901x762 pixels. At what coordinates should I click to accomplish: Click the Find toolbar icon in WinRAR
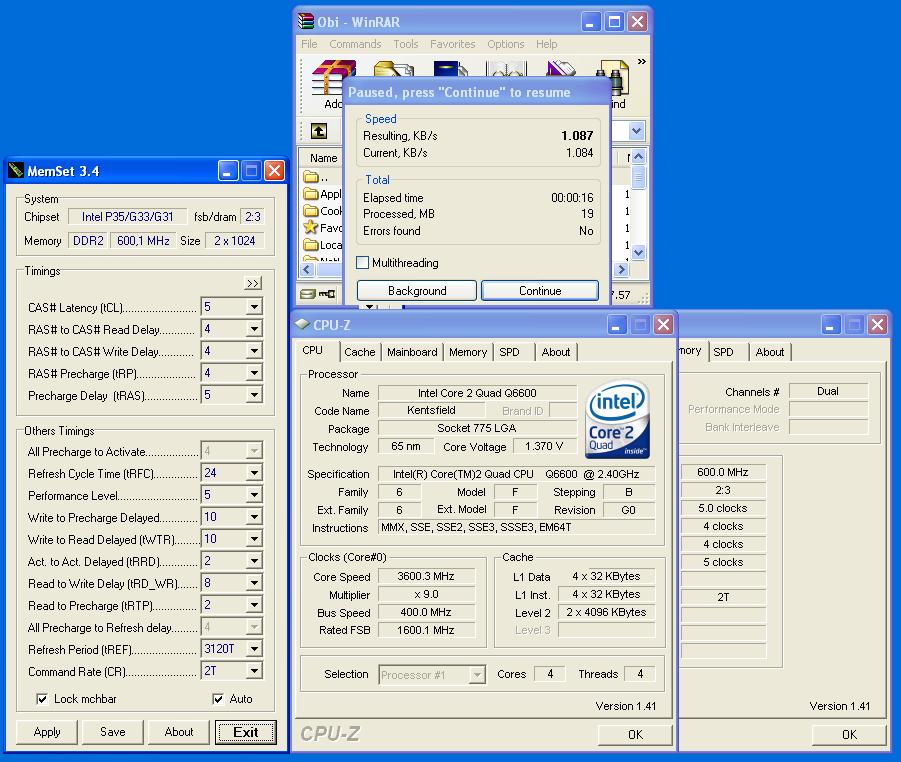(x=614, y=78)
